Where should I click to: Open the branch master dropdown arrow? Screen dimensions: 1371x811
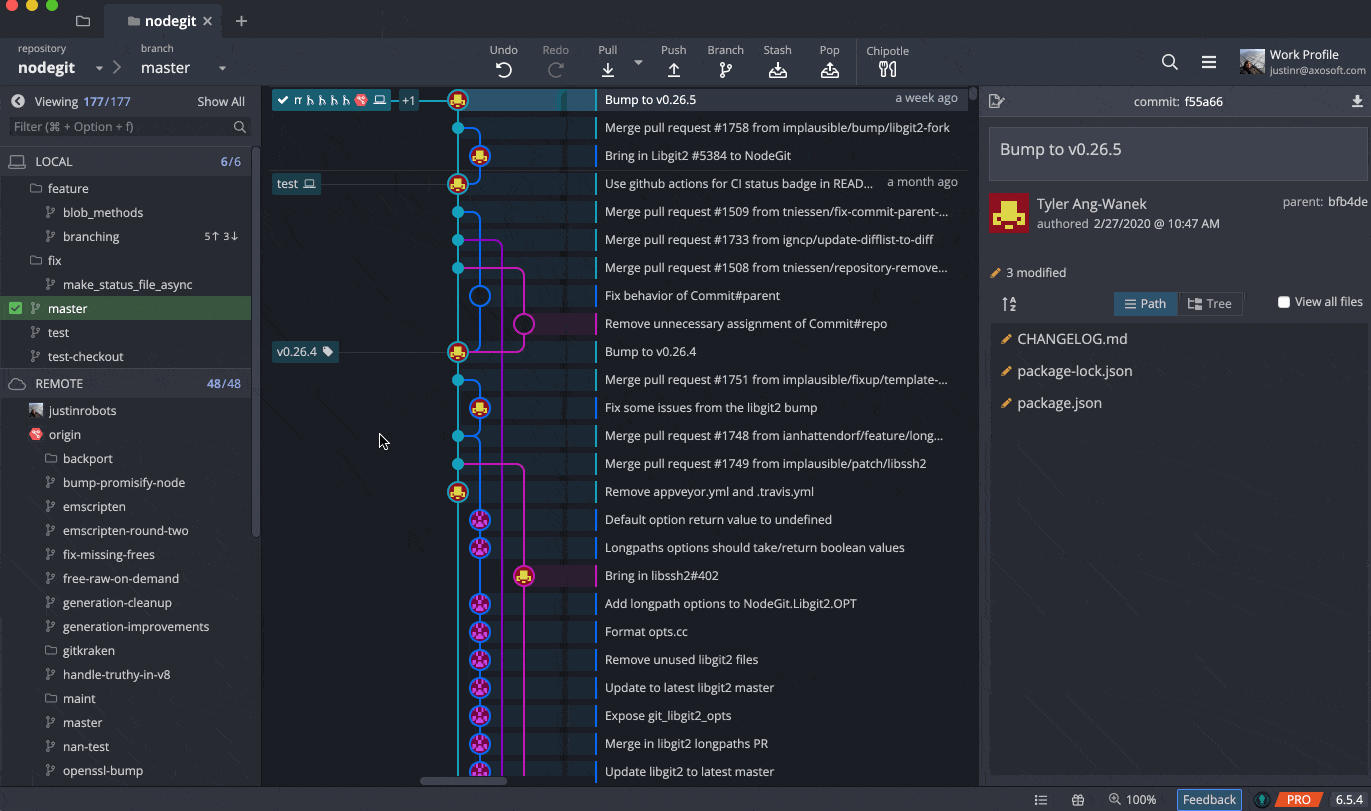[222, 69]
